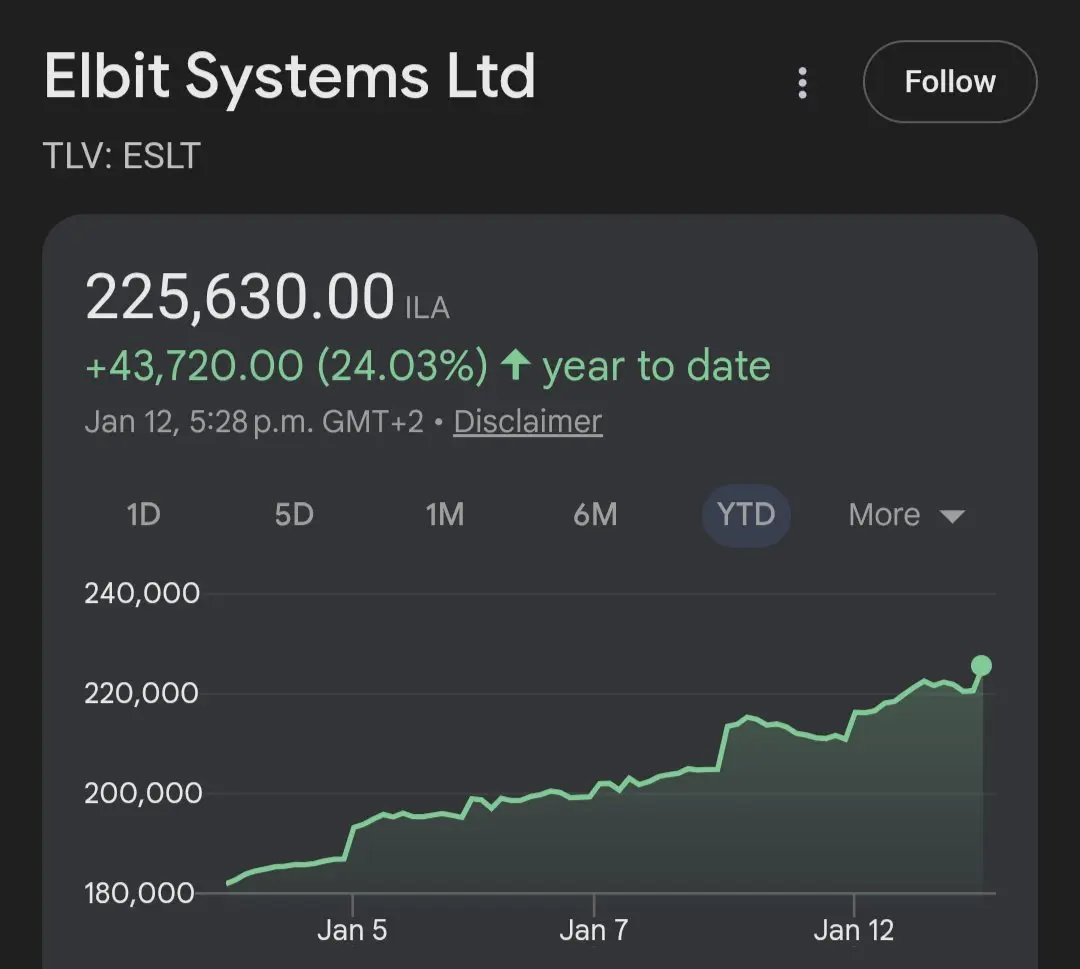Click the 240,000 y-axis label
This screenshot has width=1080, height=969.
pyautogui.click(x=143, y=594)
